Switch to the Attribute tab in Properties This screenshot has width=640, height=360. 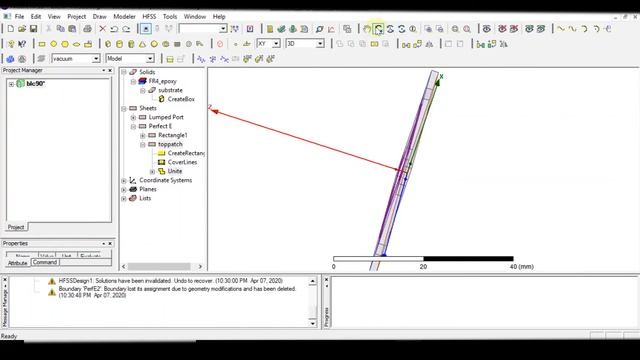click(18, 263)
